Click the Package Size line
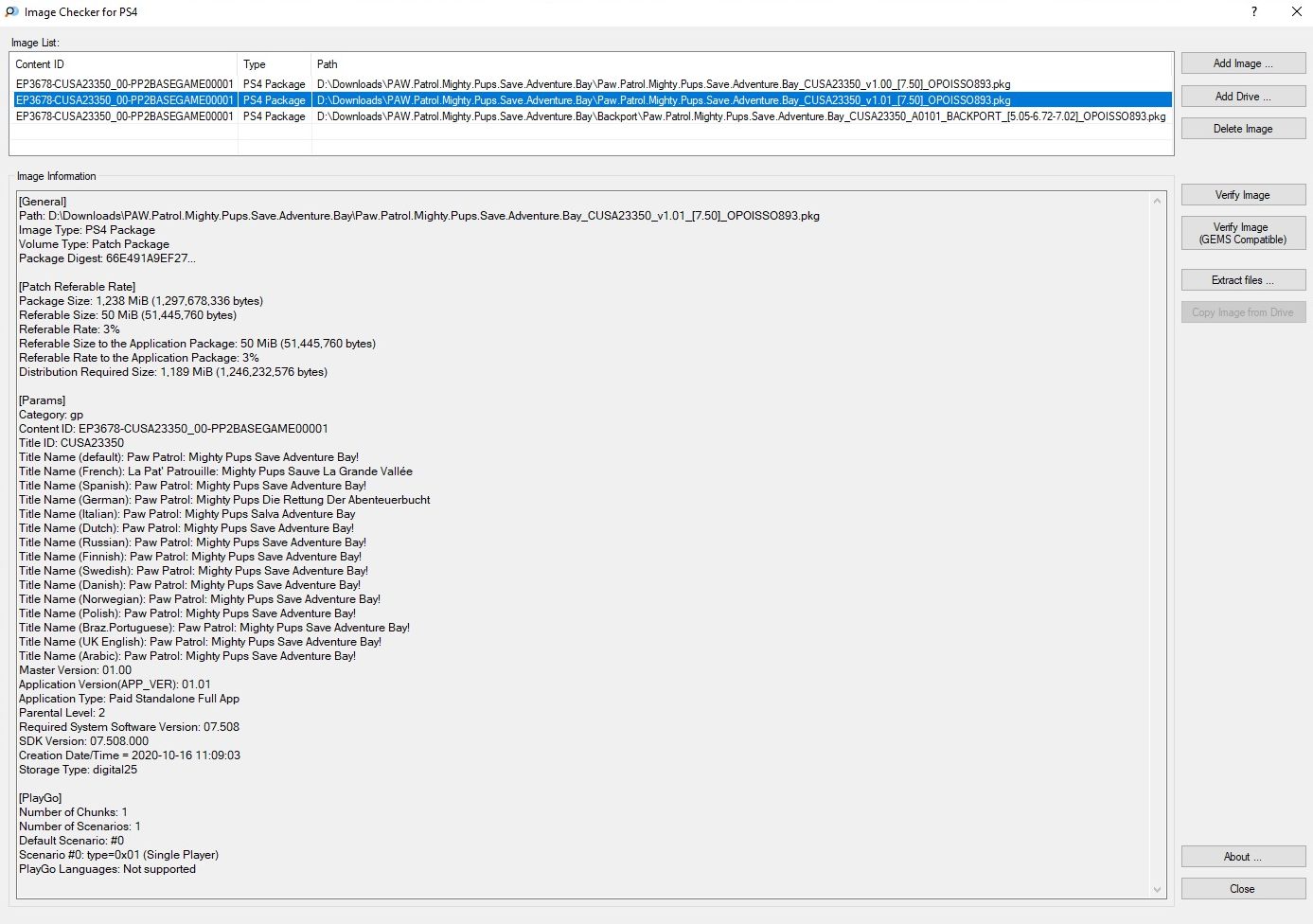1313x924 pixels. coord(141,301)
